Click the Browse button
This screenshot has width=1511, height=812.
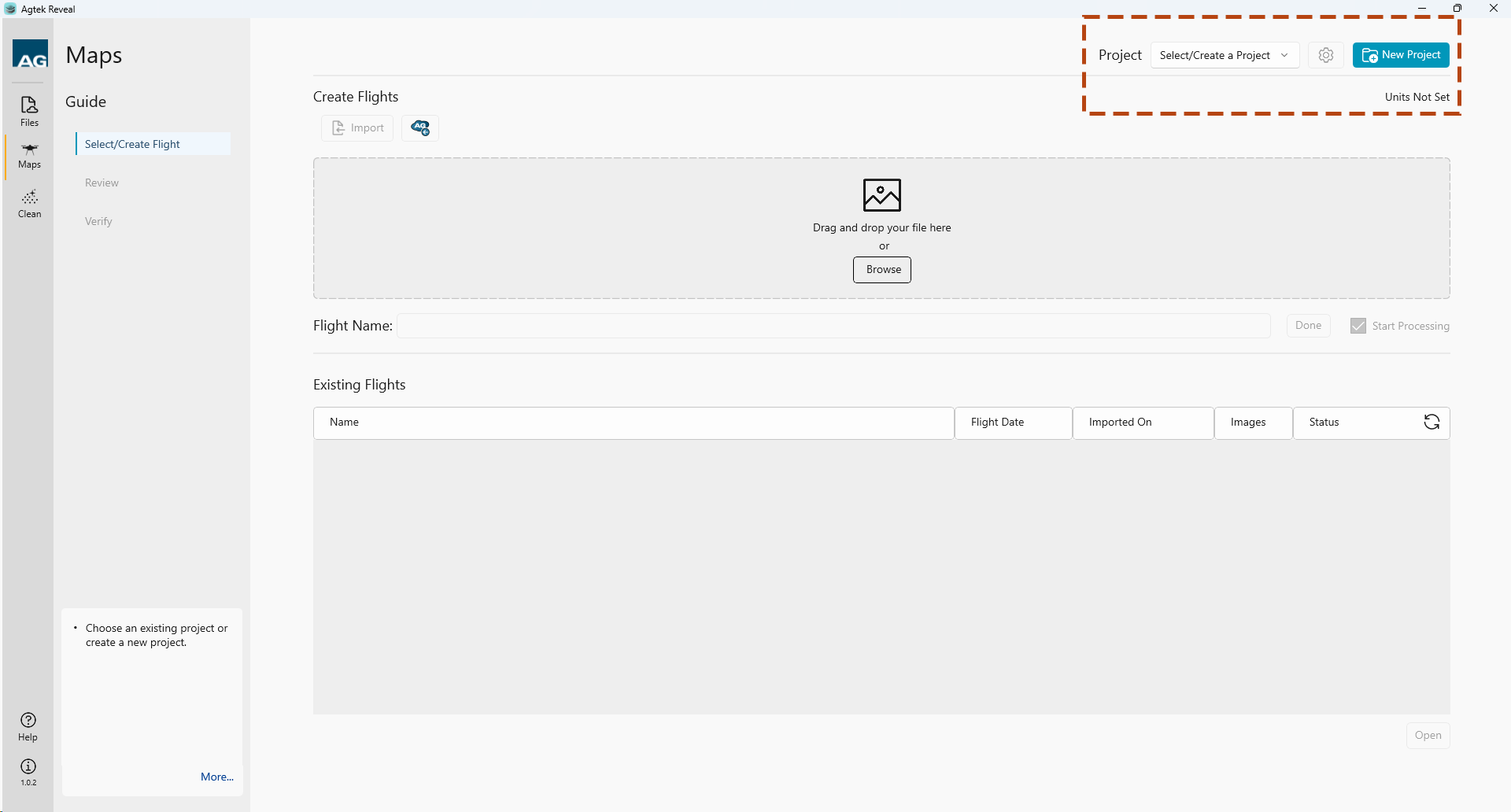tap(882, 270)
